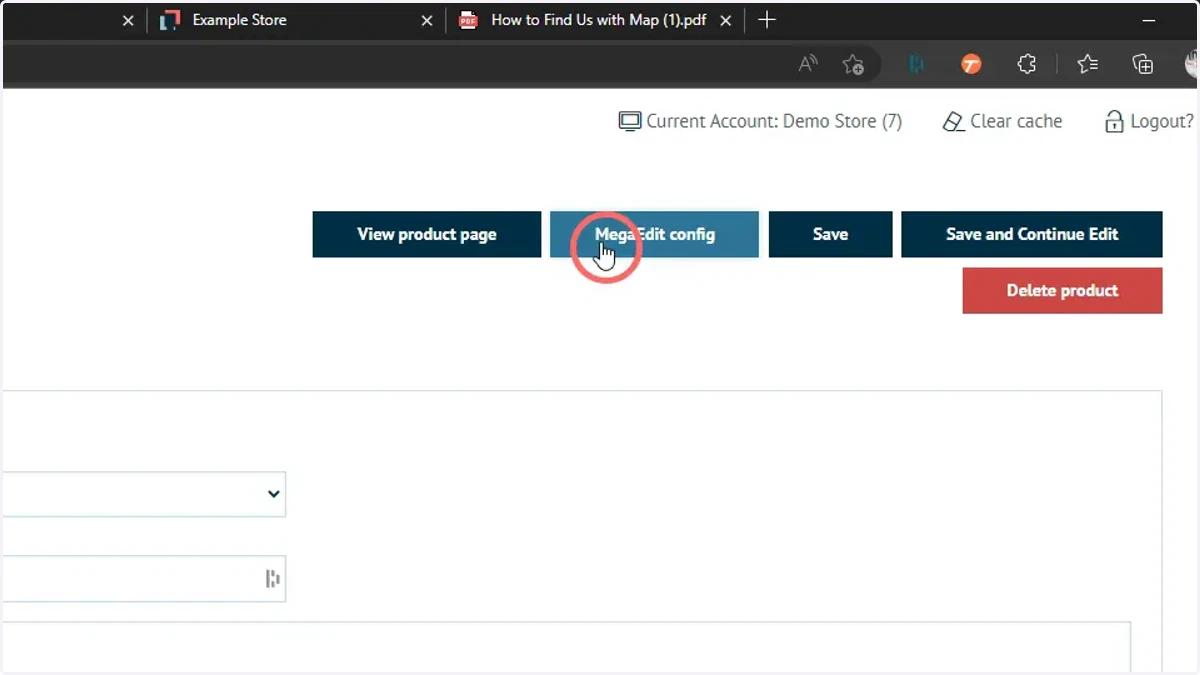1200x675 pixels.
Task: Open the View product page button
Action: tap(427, 234)
